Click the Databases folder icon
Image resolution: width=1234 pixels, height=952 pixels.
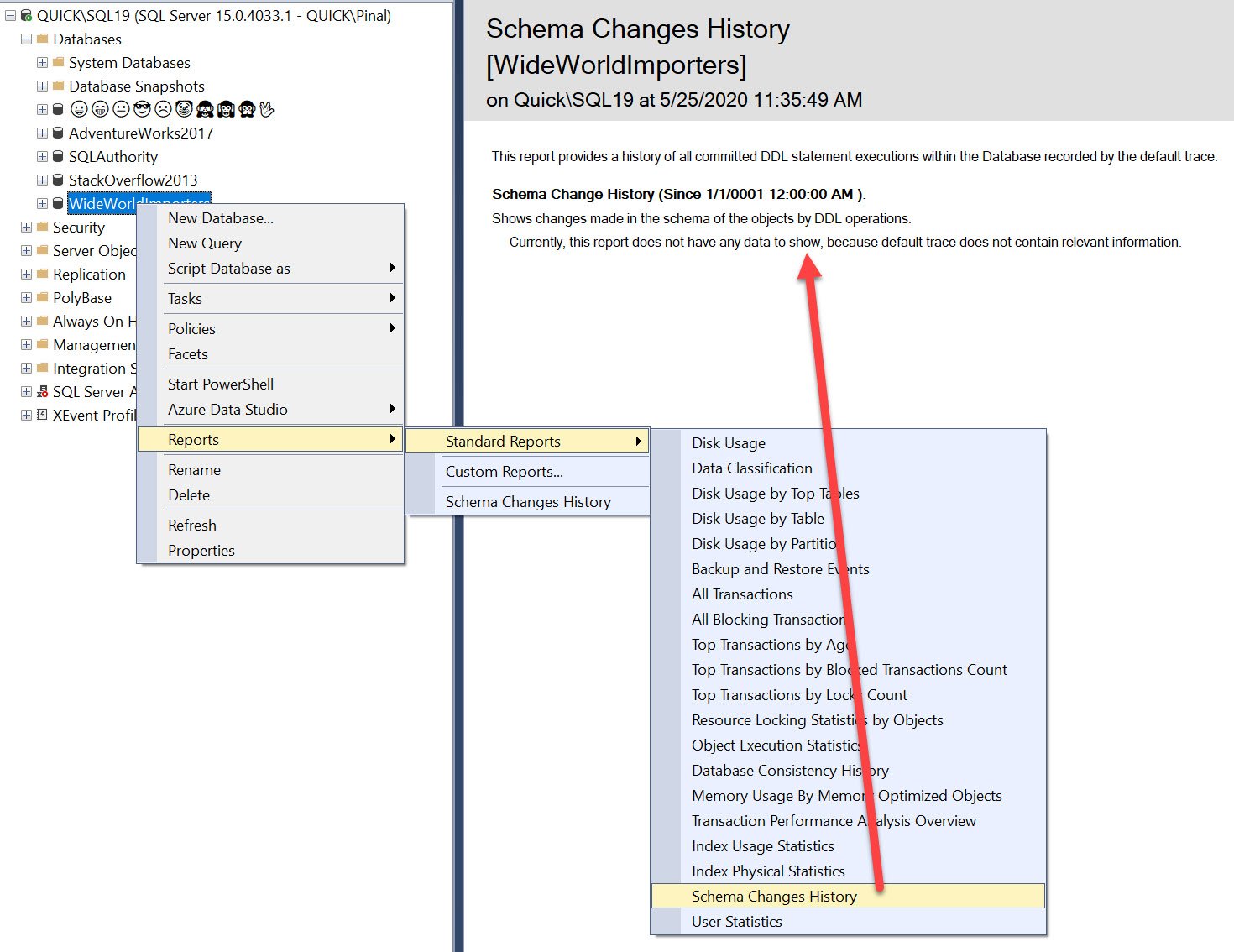pos(43,39)
